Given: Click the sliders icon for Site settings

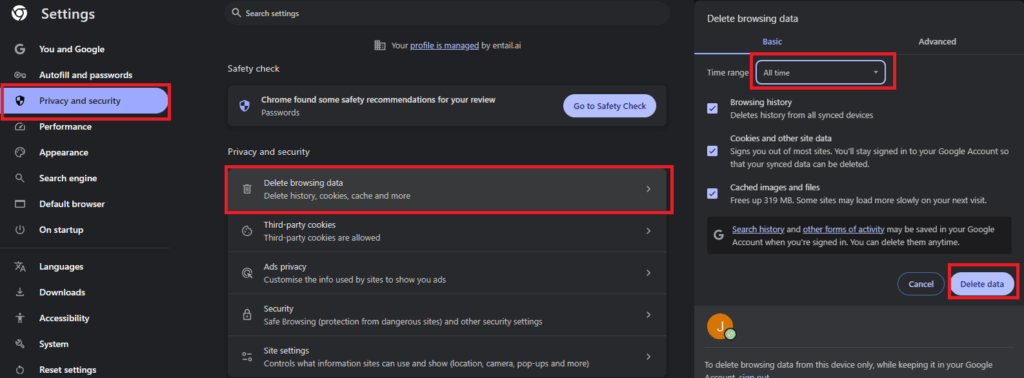Looking at the screenshot, I should click(x=247, y=356).
